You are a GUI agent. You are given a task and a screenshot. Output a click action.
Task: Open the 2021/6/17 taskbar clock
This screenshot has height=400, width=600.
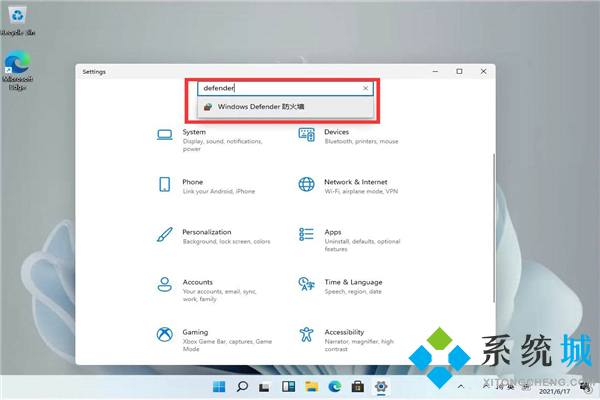(554, 391)
